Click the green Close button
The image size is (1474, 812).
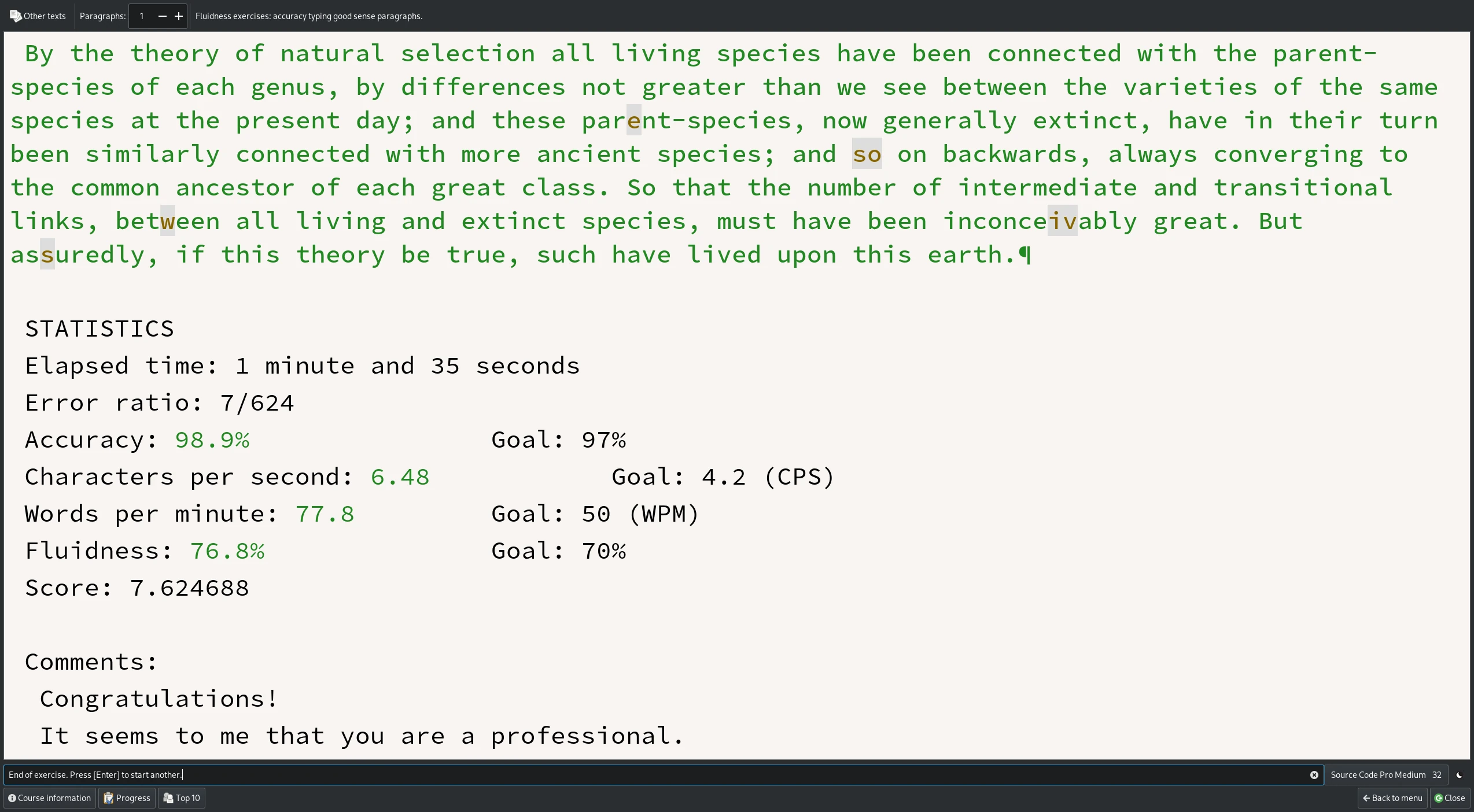click(1450, 798)
